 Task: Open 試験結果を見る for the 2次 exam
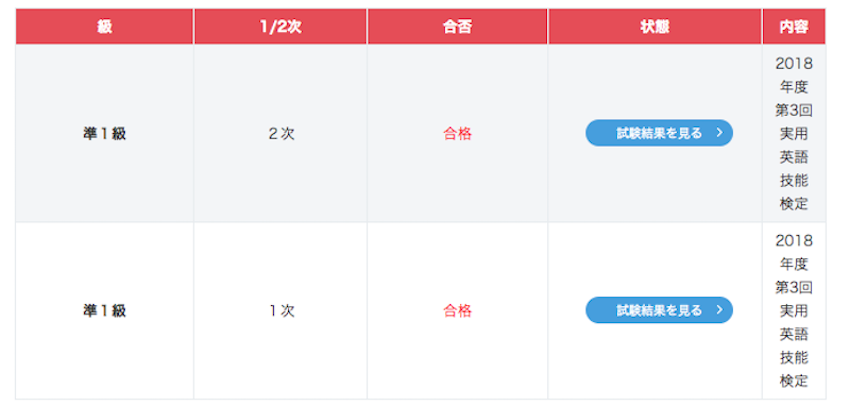tap(659, 133)
